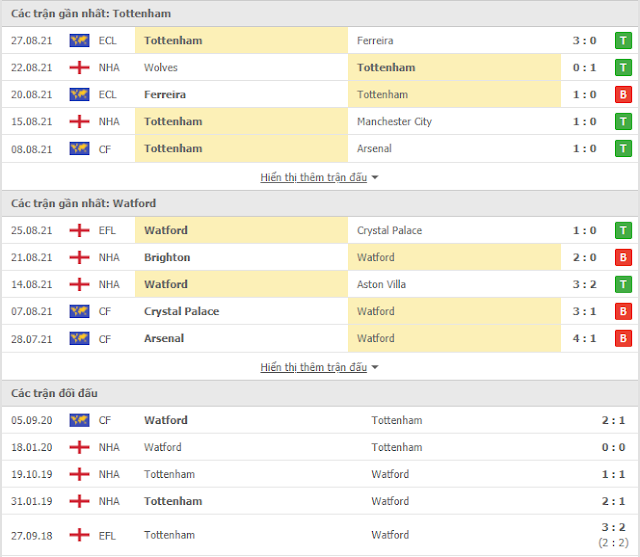This screenshot has width=640, height=557.
Task: Click the green T badge for Tottenham vs Ferreira
Action: (x=623, y=40)
